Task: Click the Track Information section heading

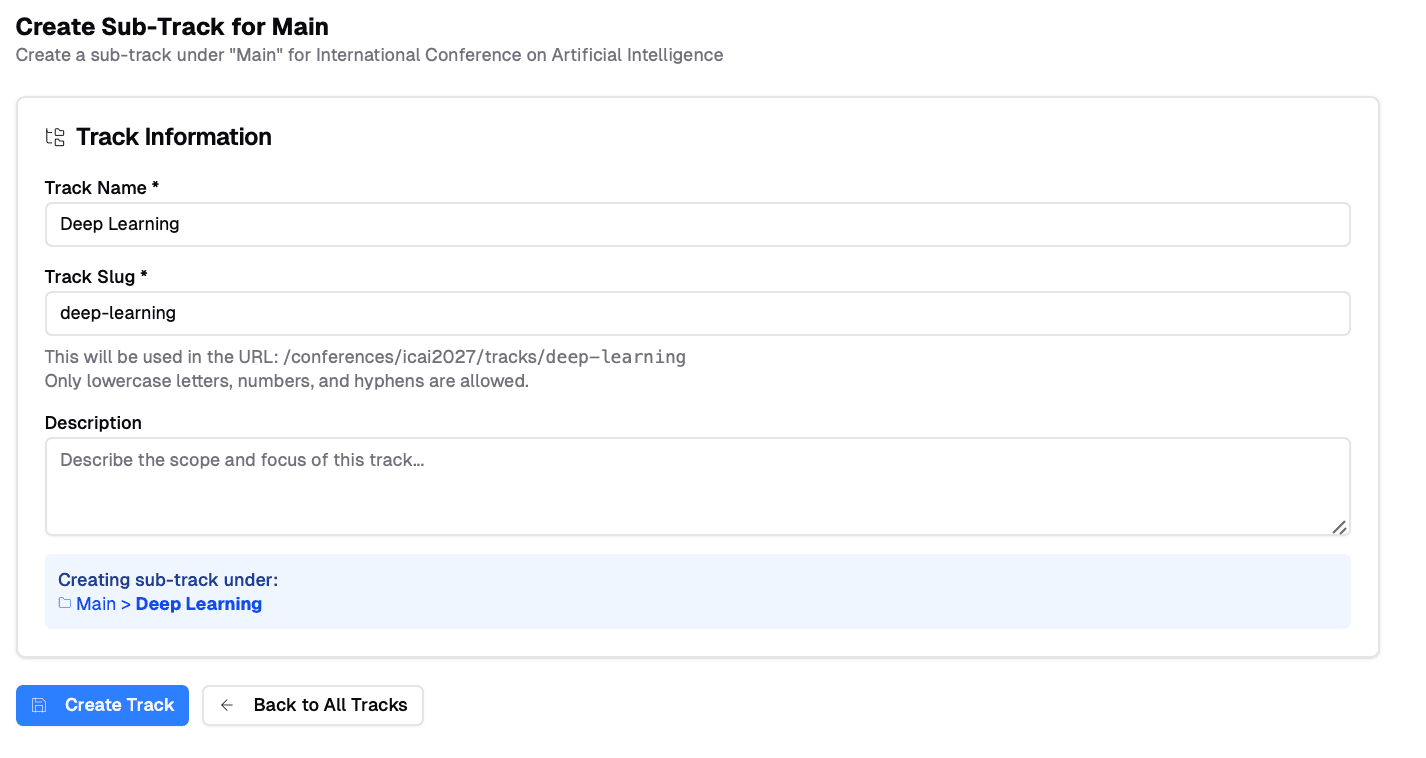Action: (174, 137)
